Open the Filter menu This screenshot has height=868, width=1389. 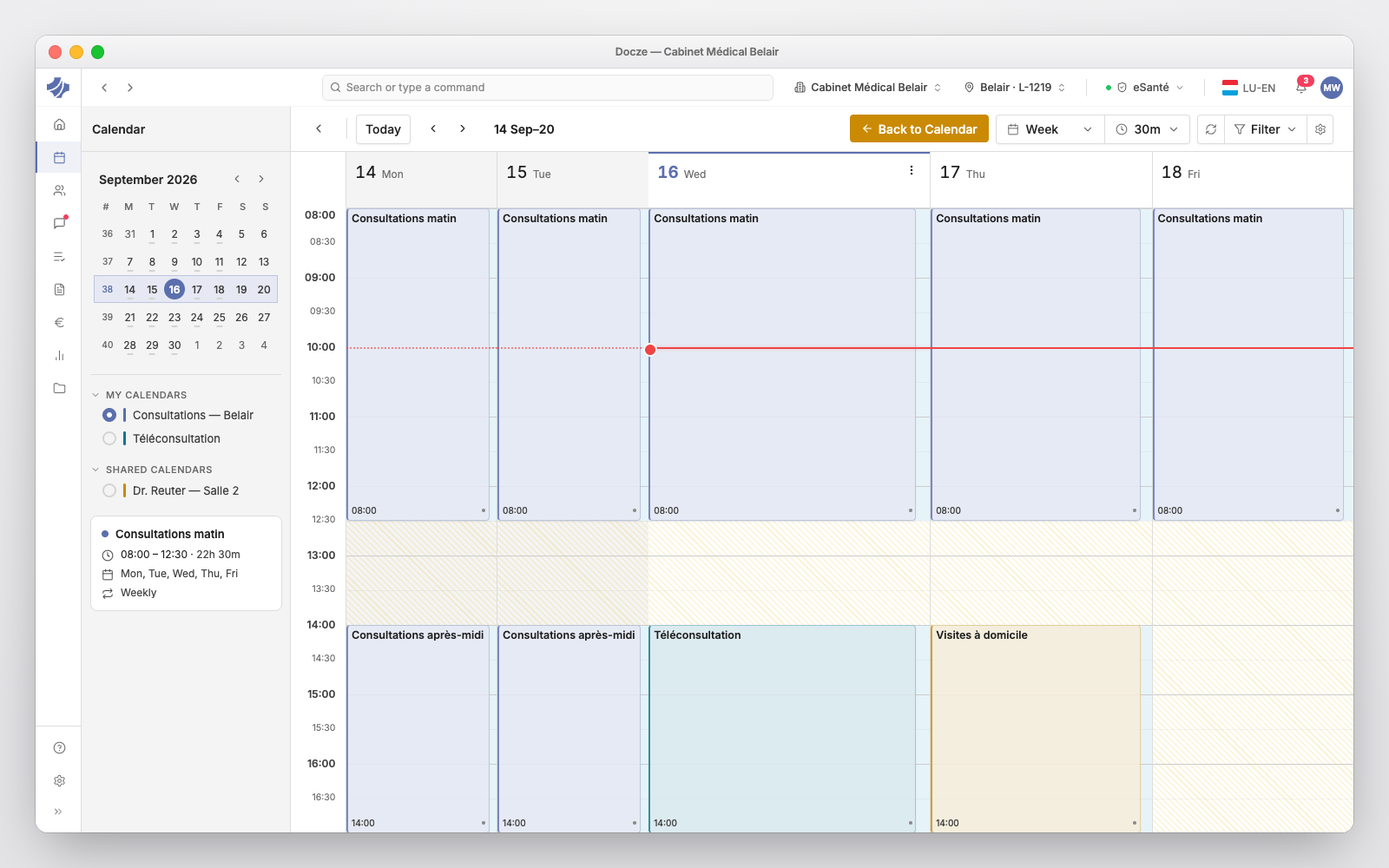point(1266,129)
